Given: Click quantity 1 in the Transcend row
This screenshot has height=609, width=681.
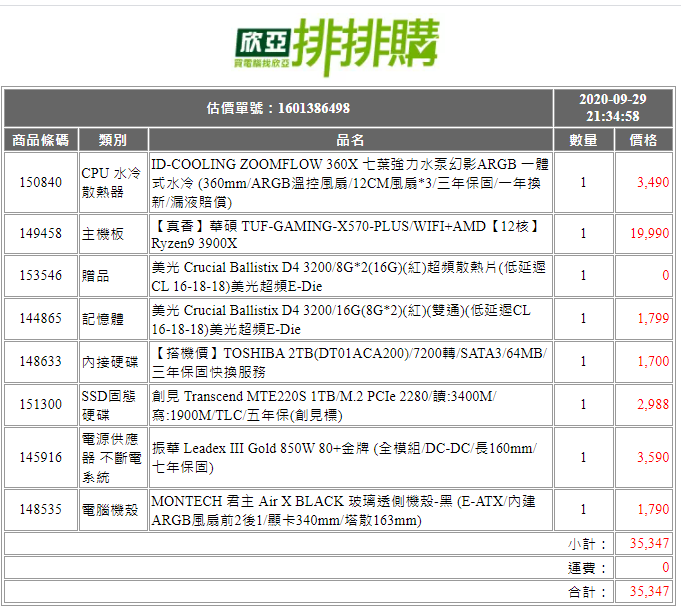Looking at the screenshot, I should point(583,404).
